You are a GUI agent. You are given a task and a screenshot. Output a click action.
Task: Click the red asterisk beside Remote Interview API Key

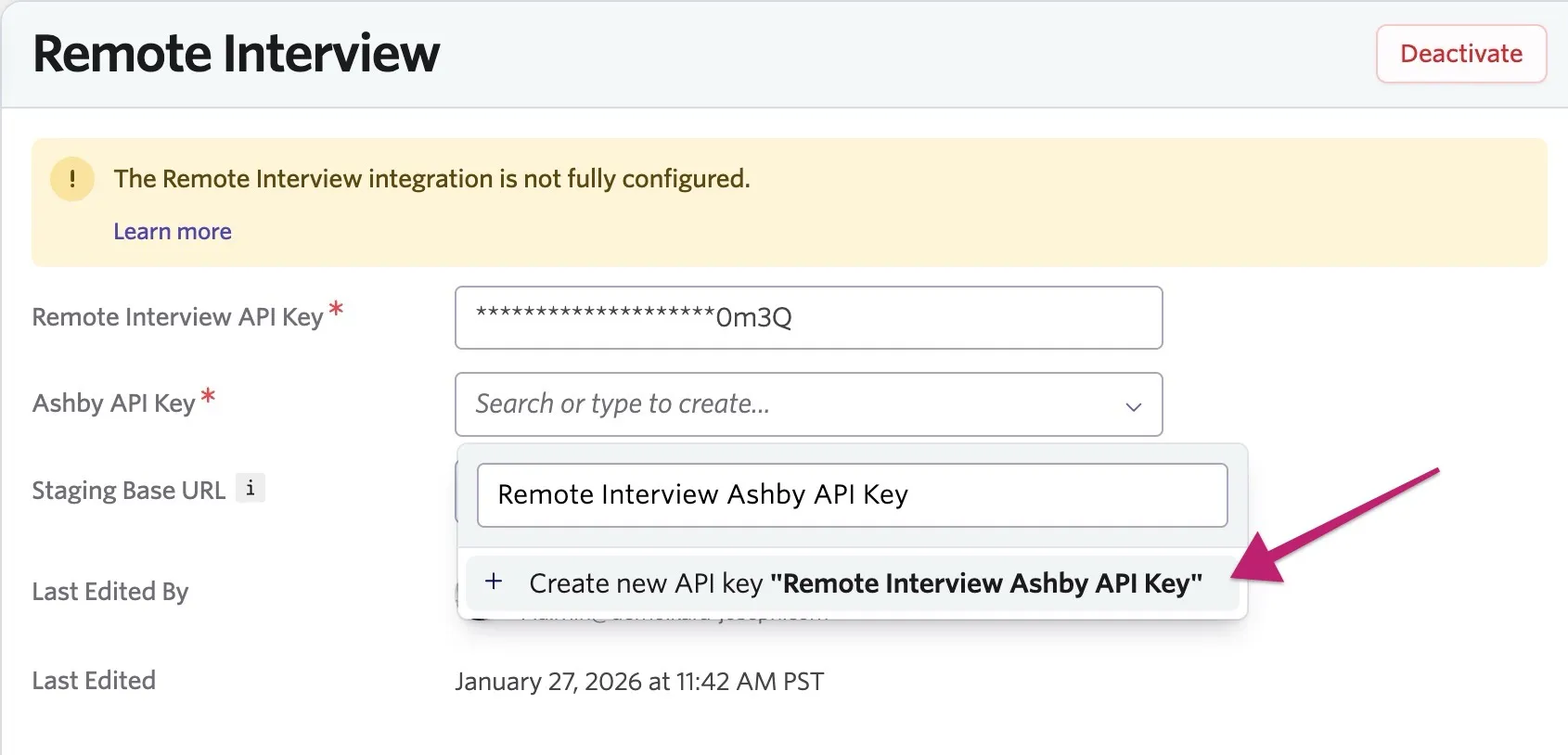pos(336,309)
